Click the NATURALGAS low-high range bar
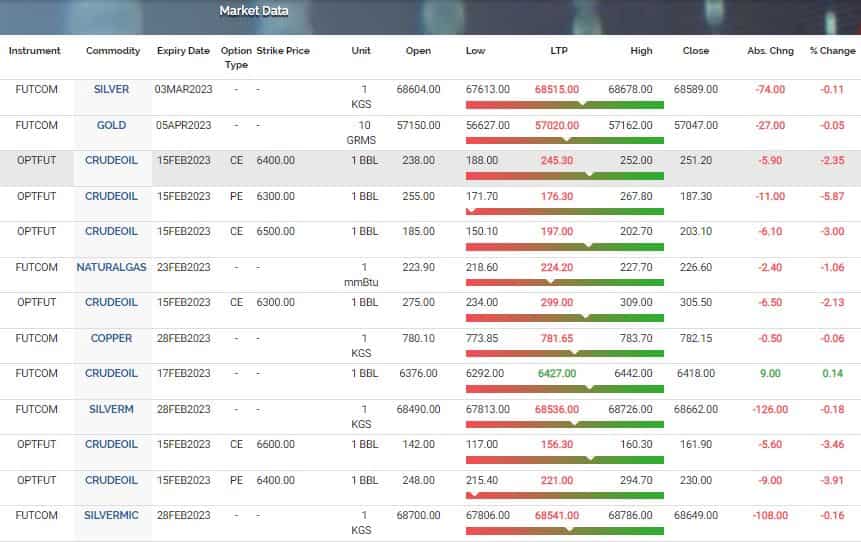Viewport: 861px width, 542px height. point(564,283)
